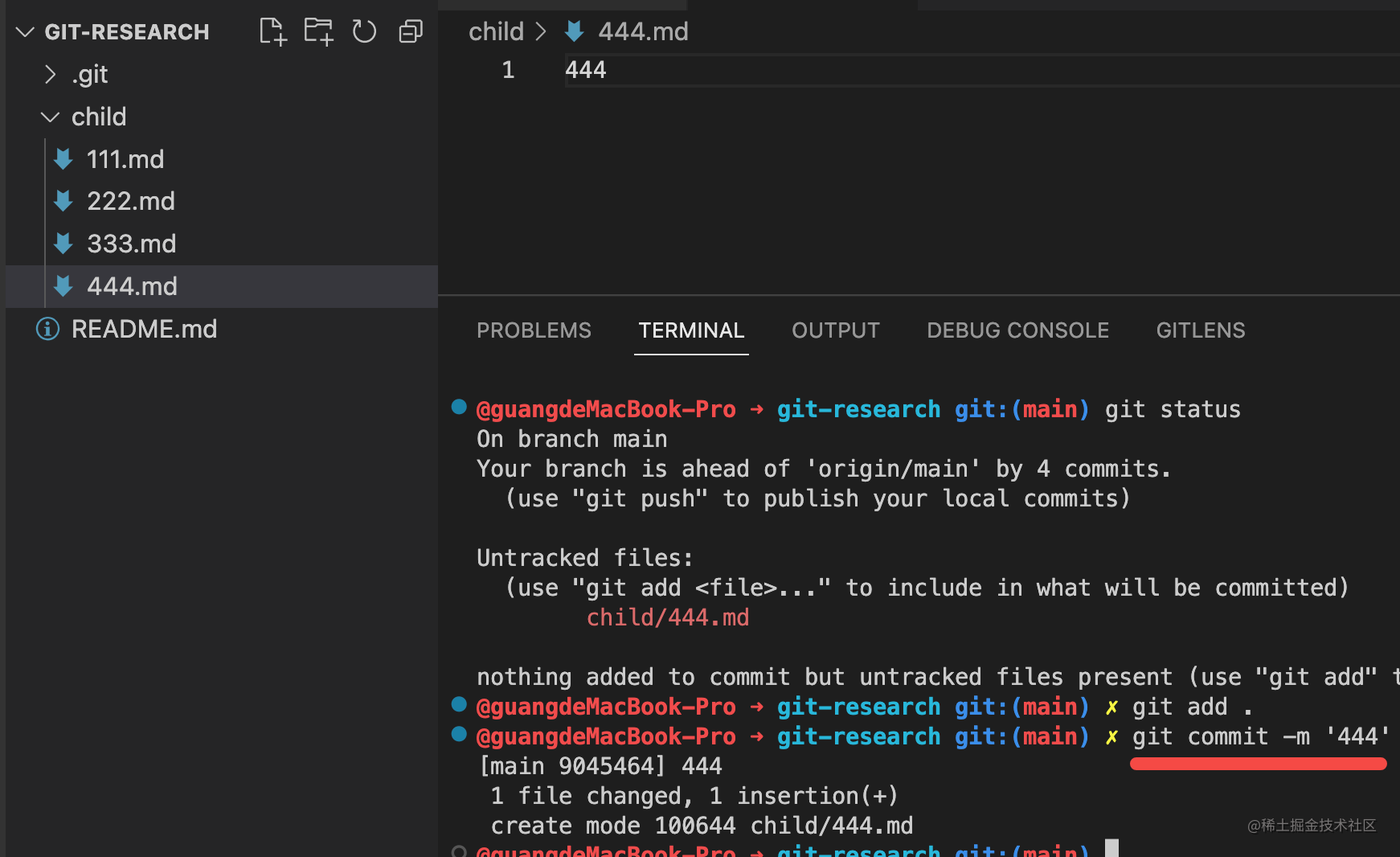Click the blue arrow icon beside 111.md
Screen dimensions: 1400x857
pyautogui.click(x=63, y=159)
